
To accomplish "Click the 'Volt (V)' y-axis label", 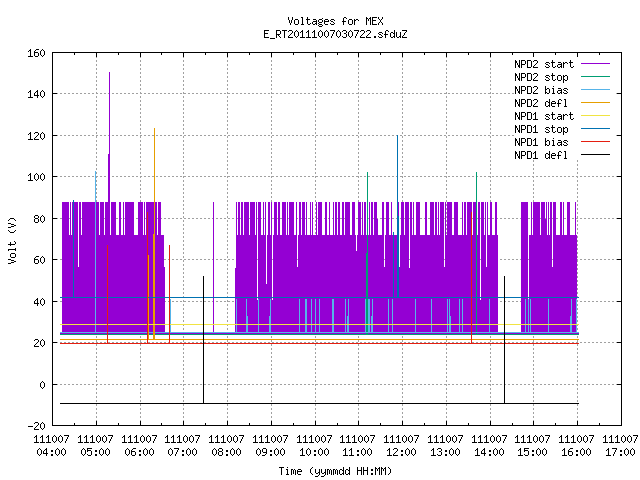I will point(12,241).
